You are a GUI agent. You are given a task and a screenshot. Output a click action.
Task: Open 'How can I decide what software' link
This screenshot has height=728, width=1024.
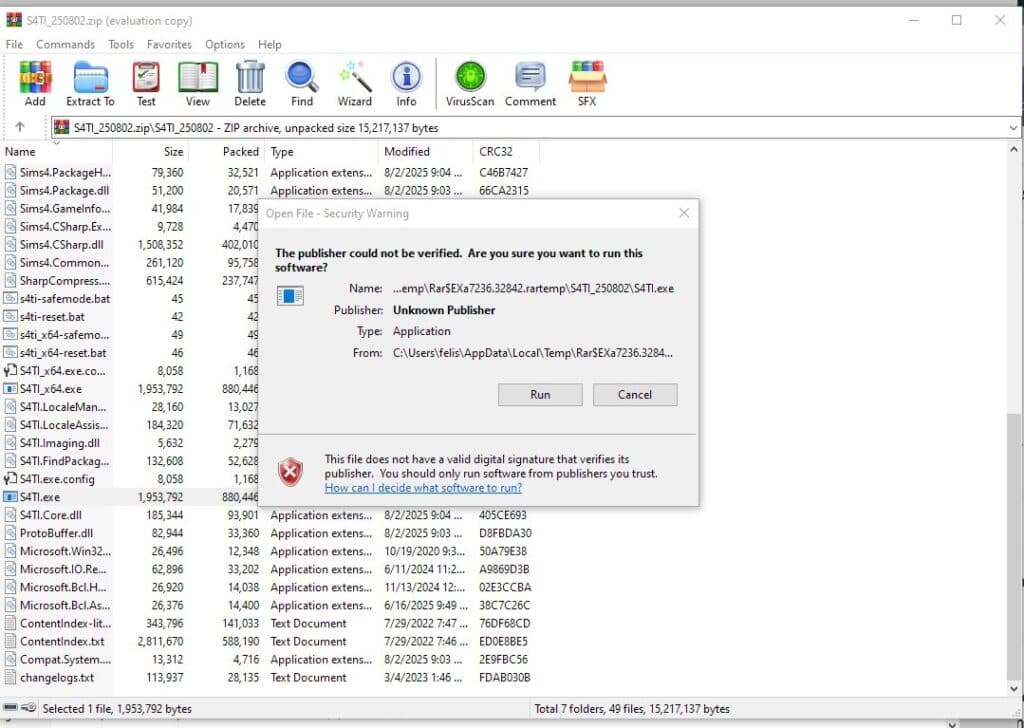point(423,488)
